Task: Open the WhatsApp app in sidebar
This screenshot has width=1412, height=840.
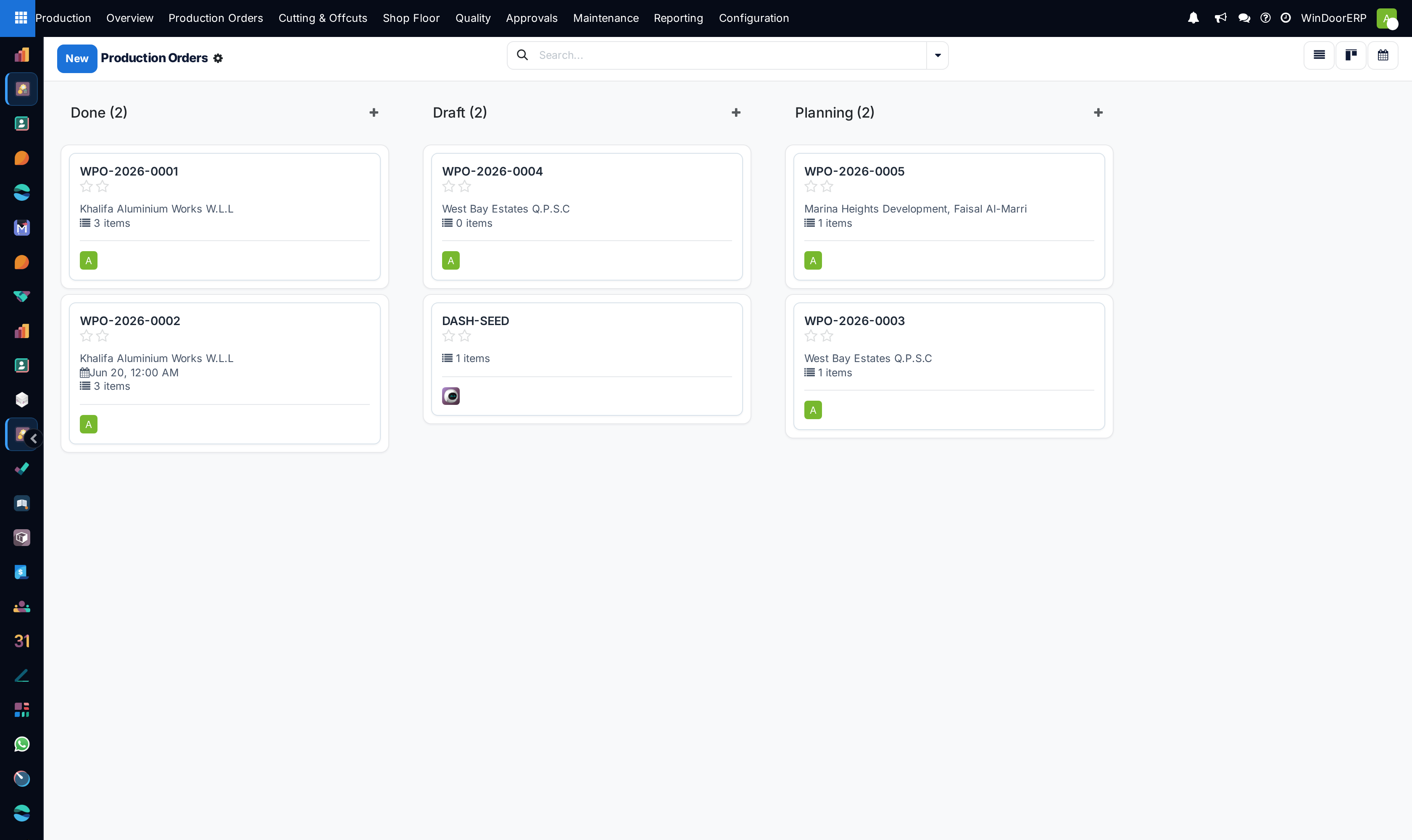Action: [21, 744]
